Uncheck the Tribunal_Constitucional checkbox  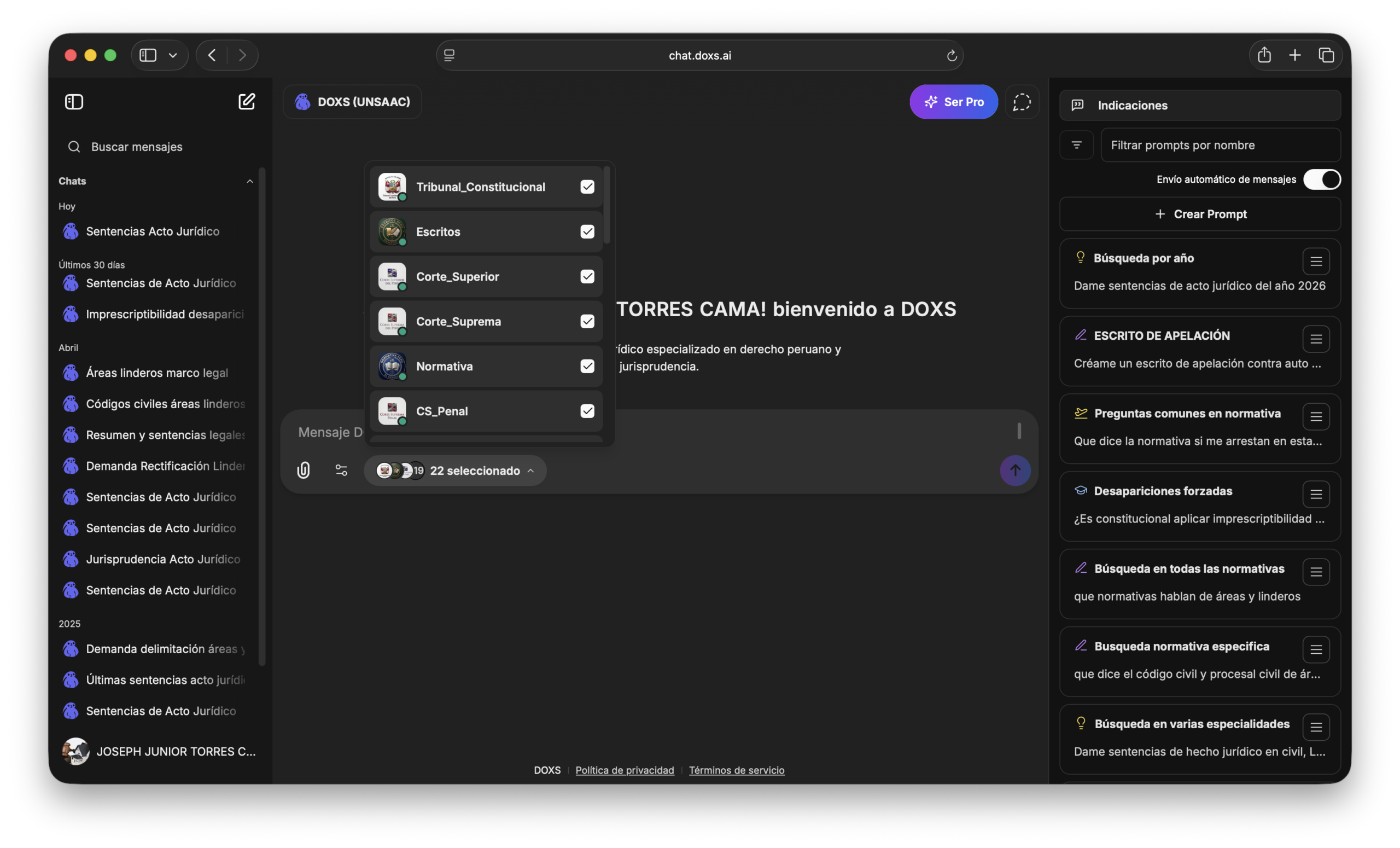tap(587, 187)
